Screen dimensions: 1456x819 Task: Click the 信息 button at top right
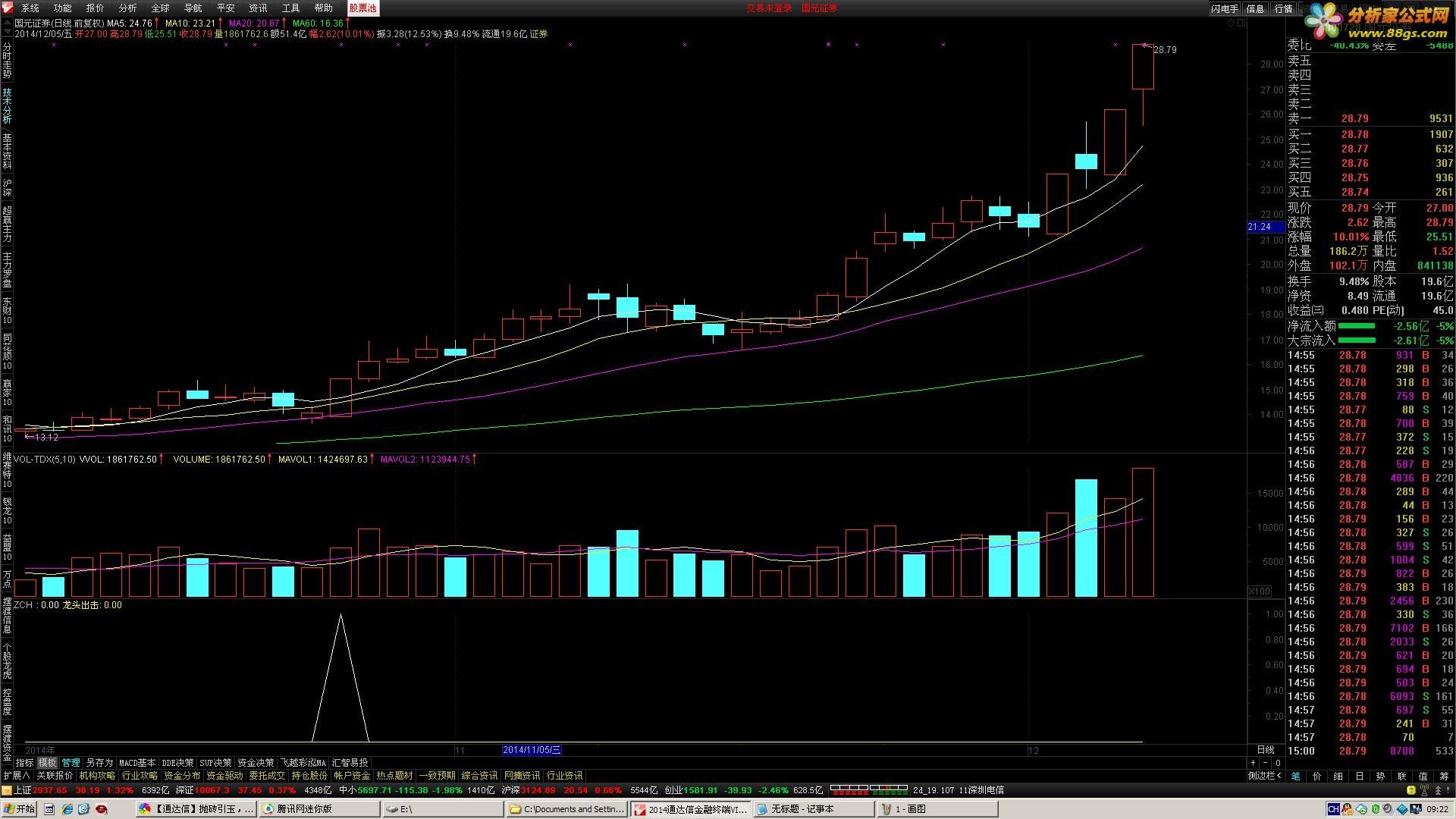1255,9
